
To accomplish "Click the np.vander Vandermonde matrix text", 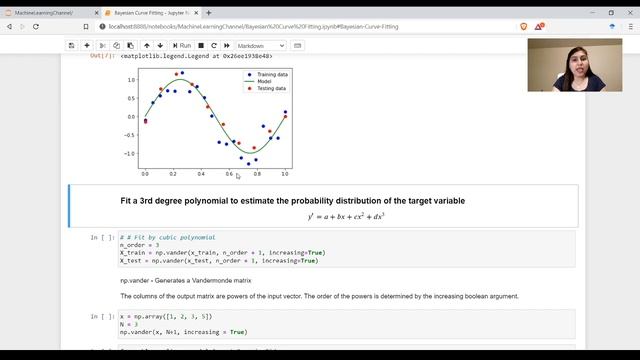I will point(186,281).
